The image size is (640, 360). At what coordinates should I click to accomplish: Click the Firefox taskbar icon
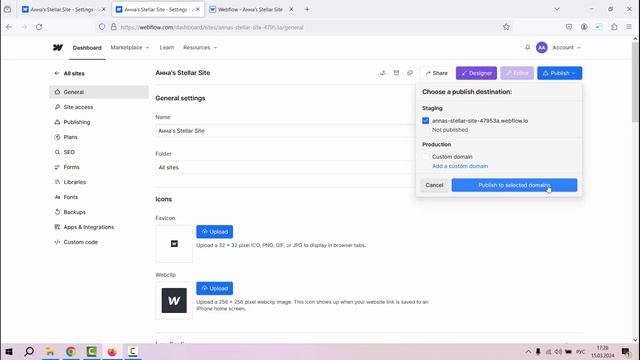click(112, 351)
